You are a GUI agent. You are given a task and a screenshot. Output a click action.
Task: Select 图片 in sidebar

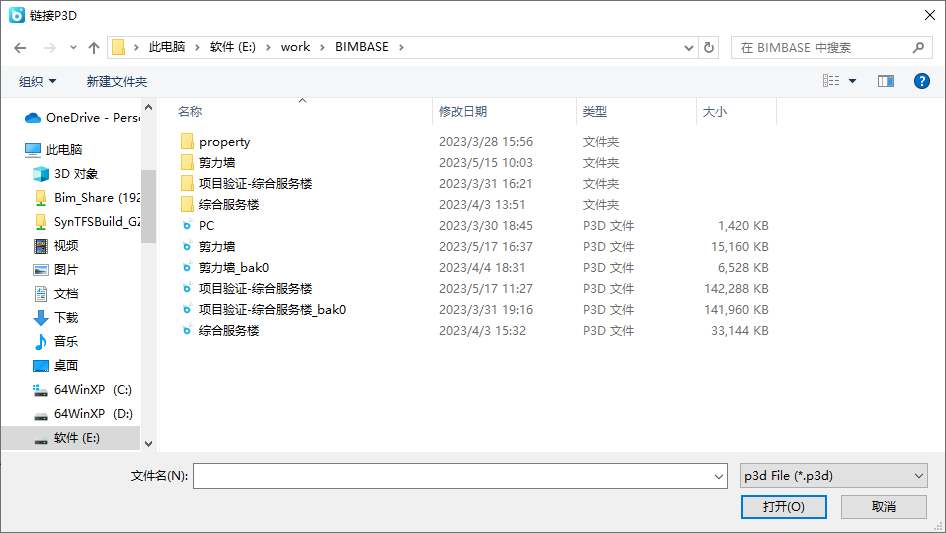56,269
